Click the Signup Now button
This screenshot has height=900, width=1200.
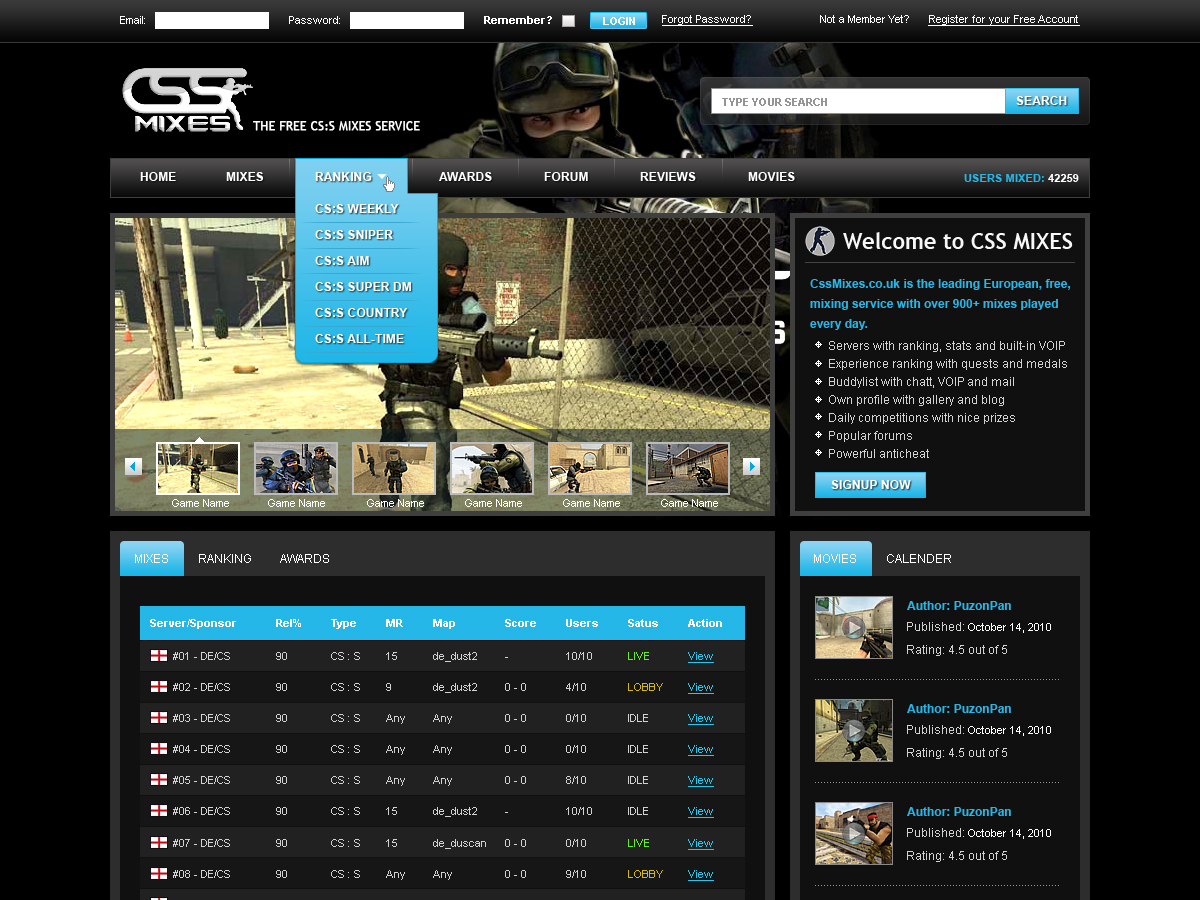click(x=870, y=485)
